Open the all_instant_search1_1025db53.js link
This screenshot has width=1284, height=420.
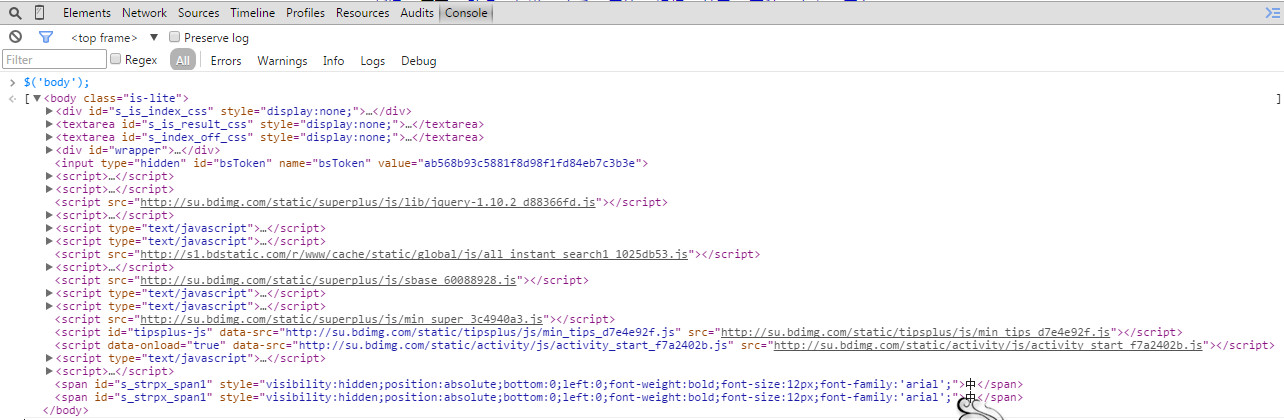coord(414,254)
